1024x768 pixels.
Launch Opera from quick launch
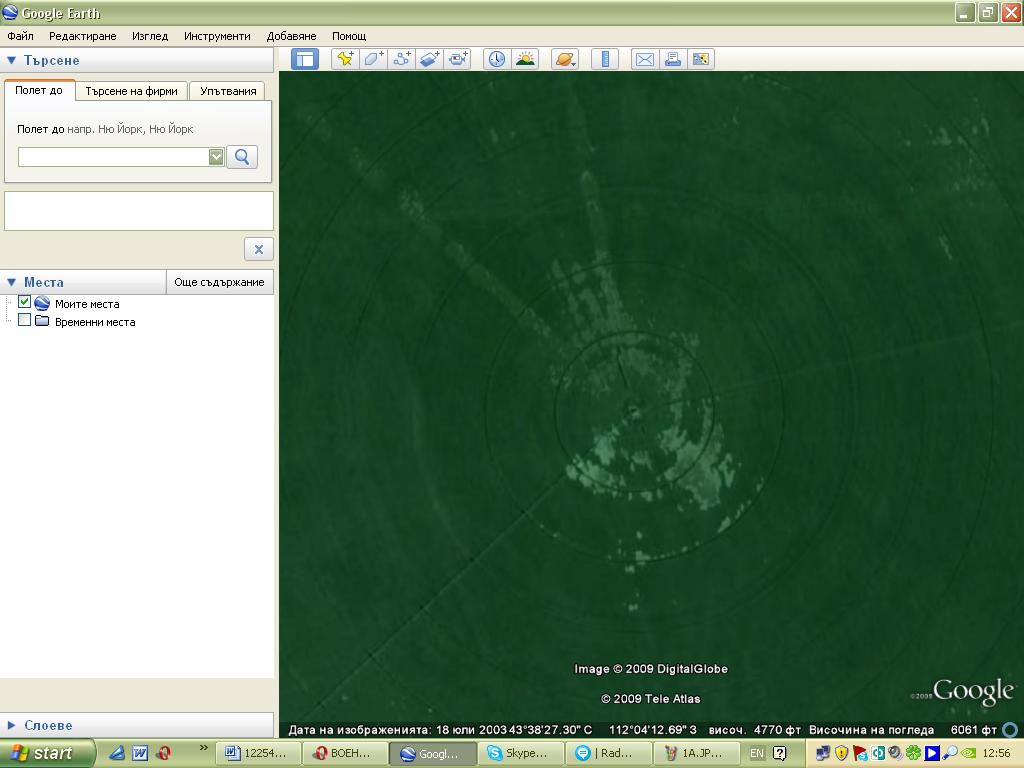coord(163,753)
